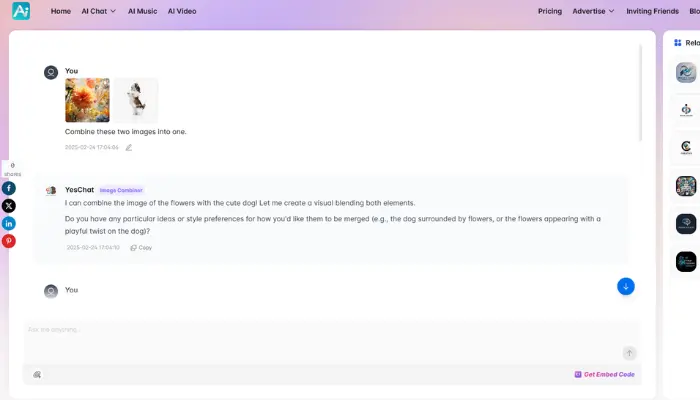Expand the Advertise dropdown menu

click(x=593, y=11)
